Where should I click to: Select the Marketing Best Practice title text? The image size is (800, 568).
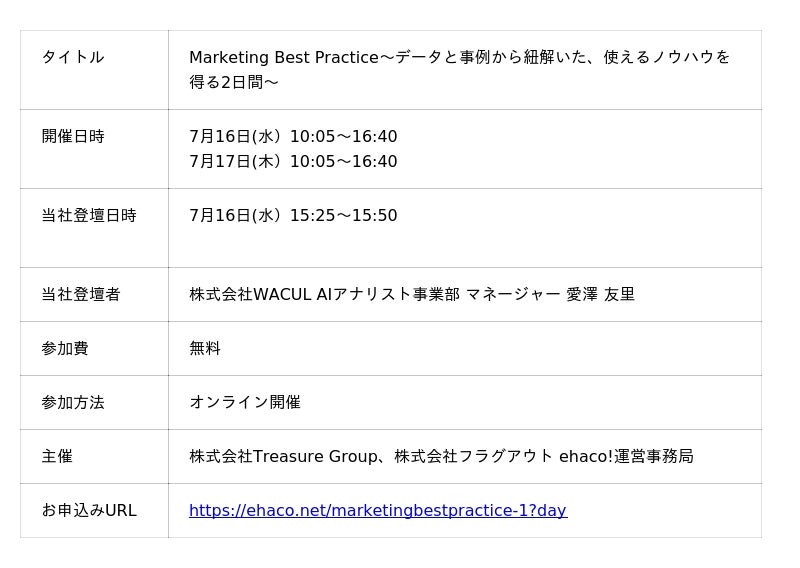coord(459,69)
